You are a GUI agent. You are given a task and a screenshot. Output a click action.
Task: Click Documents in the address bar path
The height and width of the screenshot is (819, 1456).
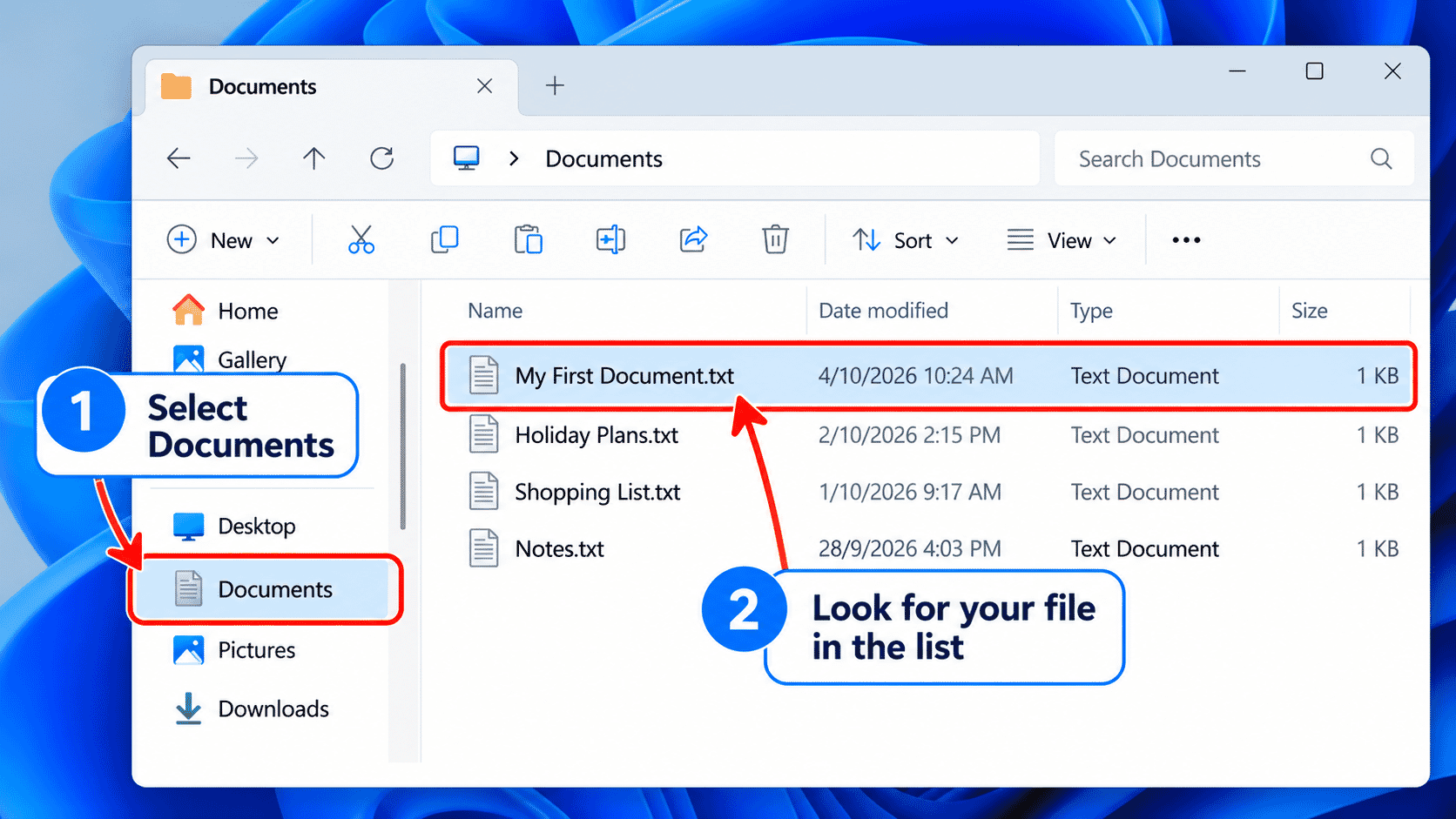tap(604, 158)
